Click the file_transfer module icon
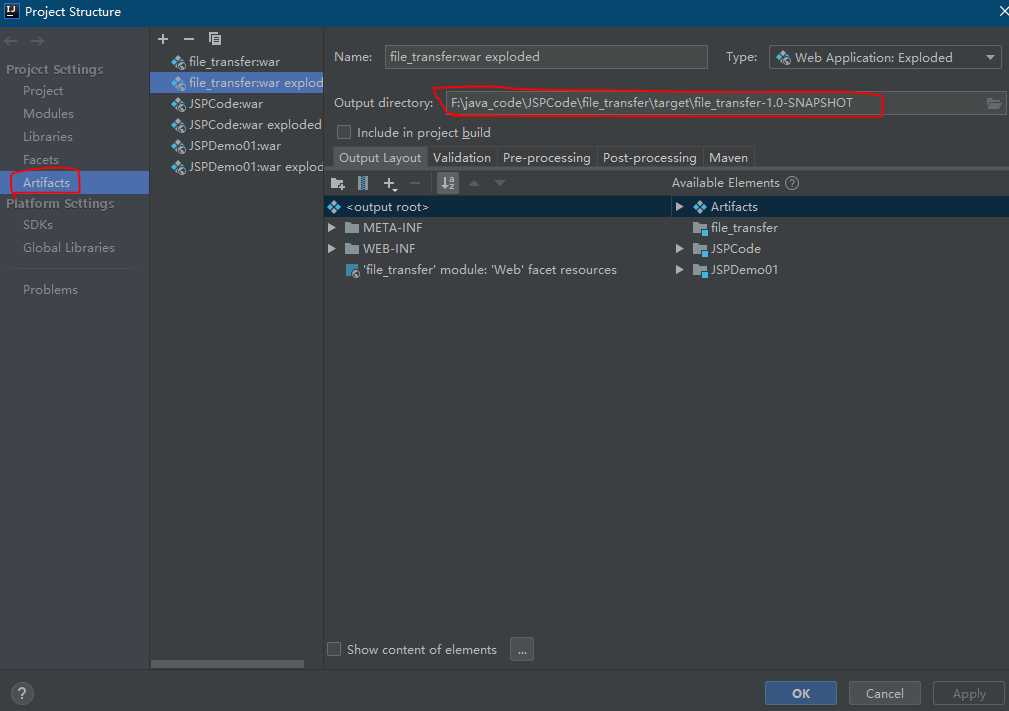The height and width of the screenshot is (711, 1009). 700,228
